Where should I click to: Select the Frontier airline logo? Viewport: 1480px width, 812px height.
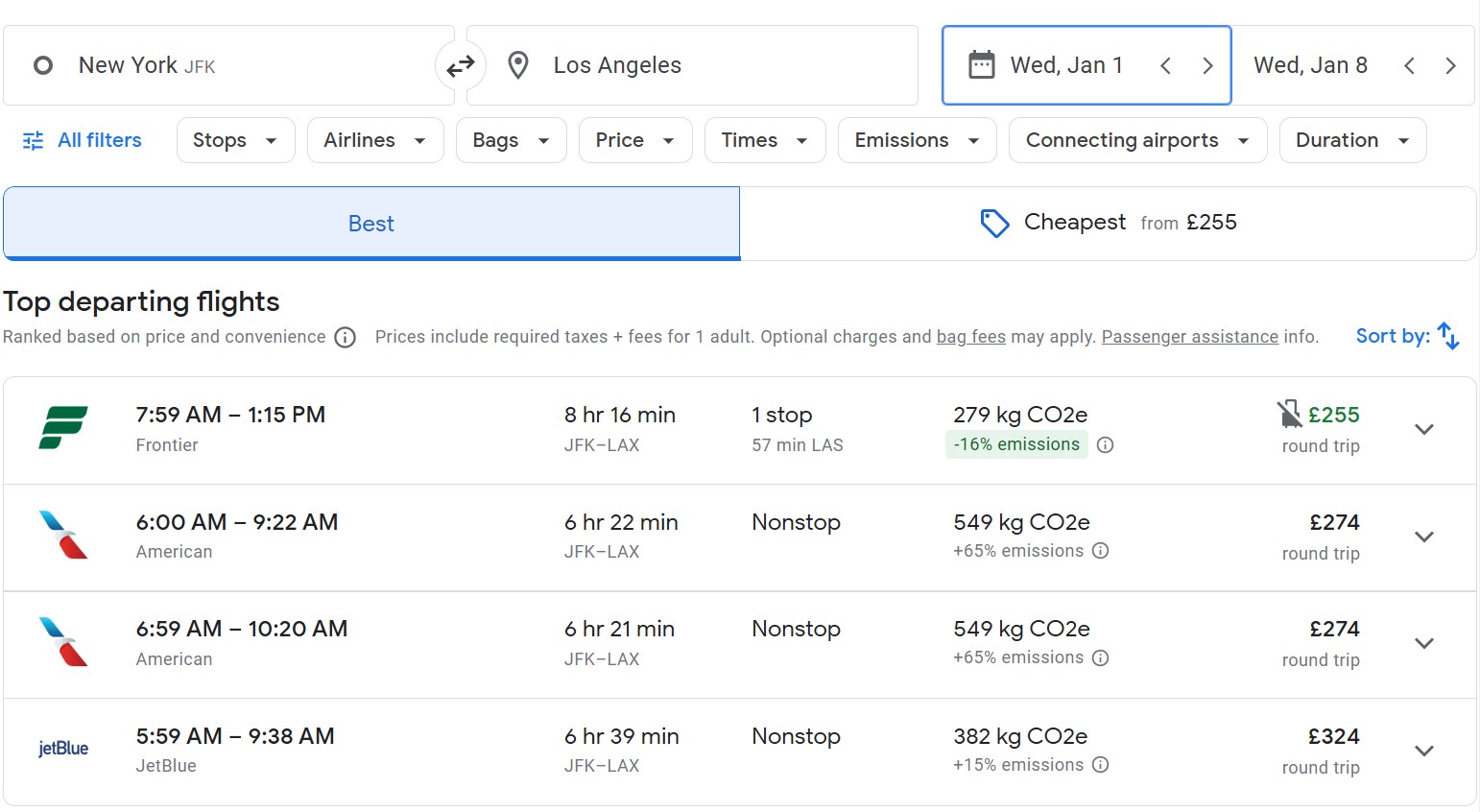[x=63, y=427]
